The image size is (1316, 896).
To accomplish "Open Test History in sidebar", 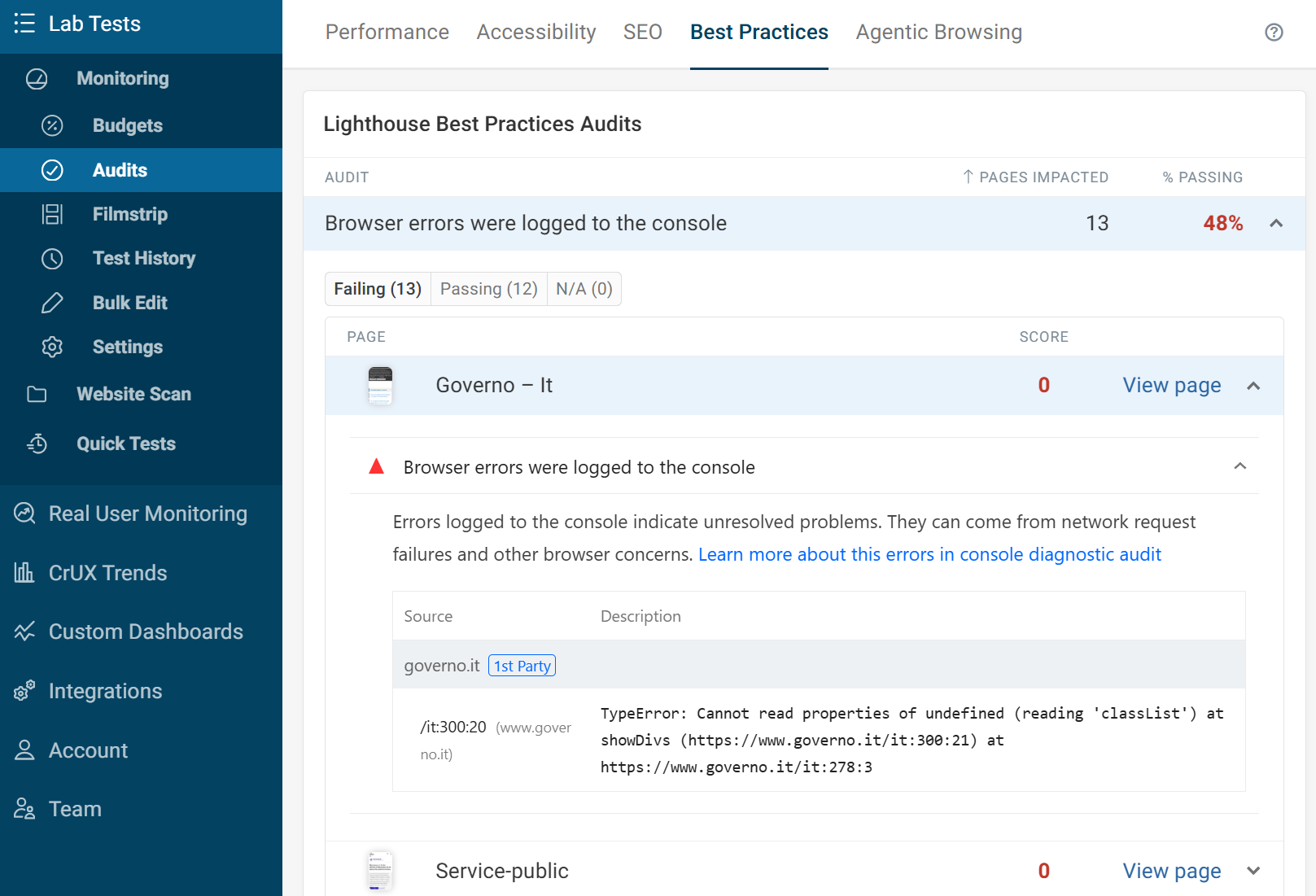I will 144,258.
